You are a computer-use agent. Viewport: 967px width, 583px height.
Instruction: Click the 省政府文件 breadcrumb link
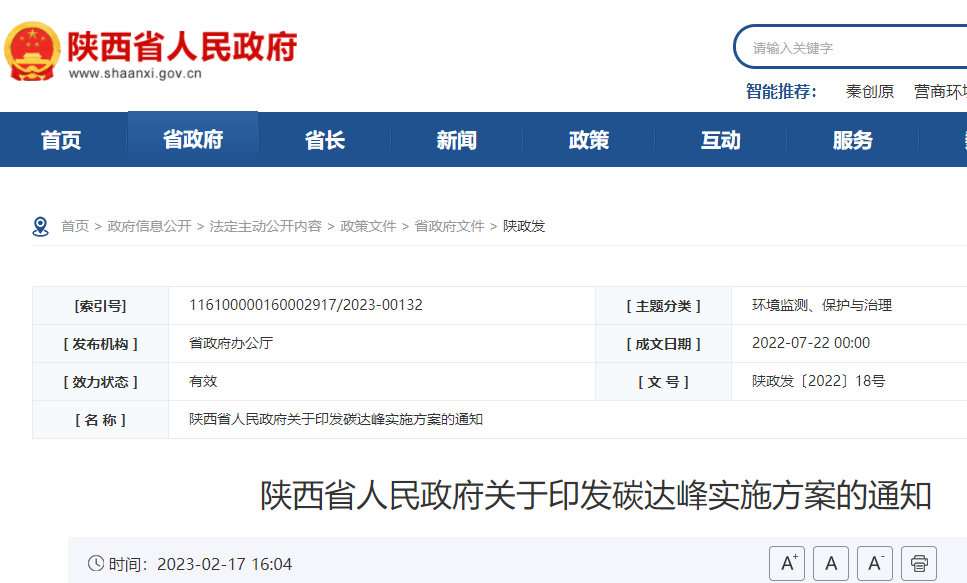[x=449, y=226]
